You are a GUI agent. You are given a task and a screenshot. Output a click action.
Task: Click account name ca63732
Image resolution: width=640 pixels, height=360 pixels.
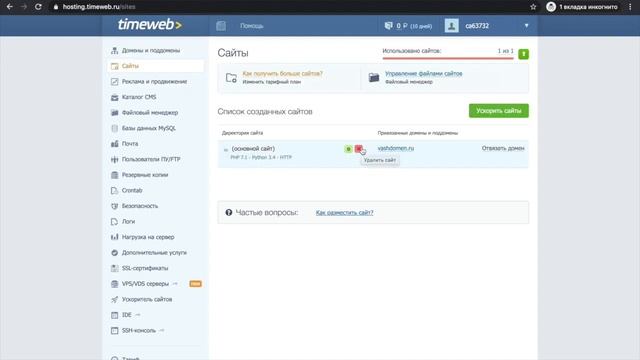(477, 26)
